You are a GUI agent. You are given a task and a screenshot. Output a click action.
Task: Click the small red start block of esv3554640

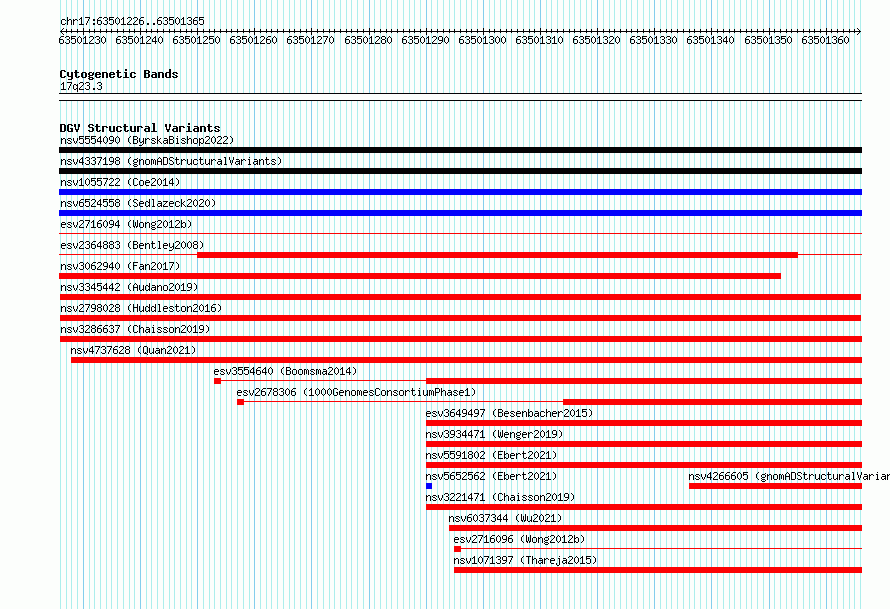pos(217,381)
